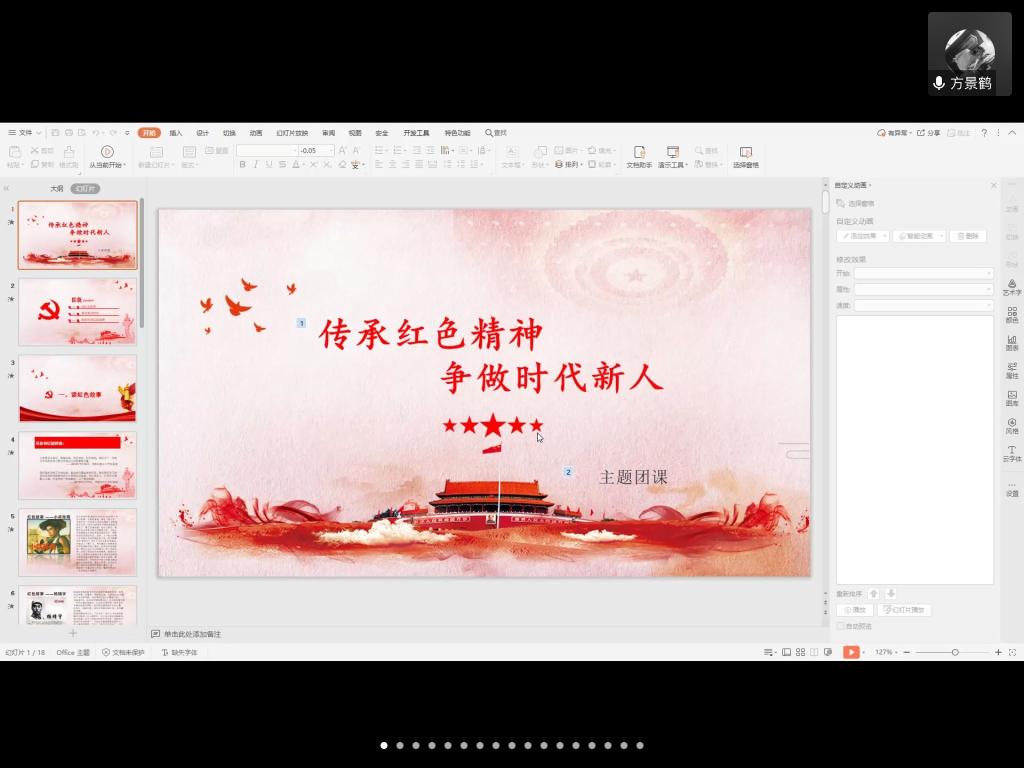Toggle italic text formatting
Viewport: 1024px width, 768px height.
click(255, 164)
